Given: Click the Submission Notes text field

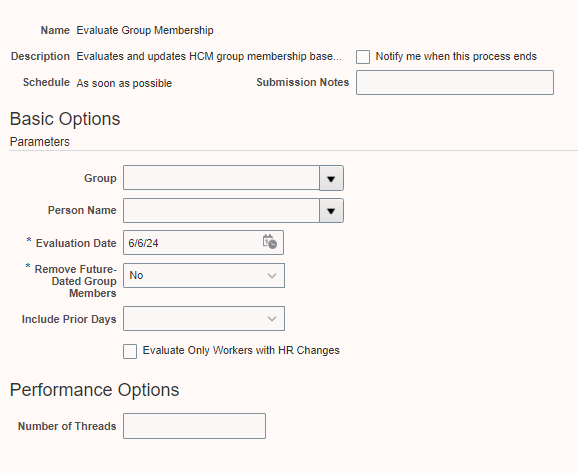Looking at the screenshot, I should pyautogui.click(x=455, y=83).
